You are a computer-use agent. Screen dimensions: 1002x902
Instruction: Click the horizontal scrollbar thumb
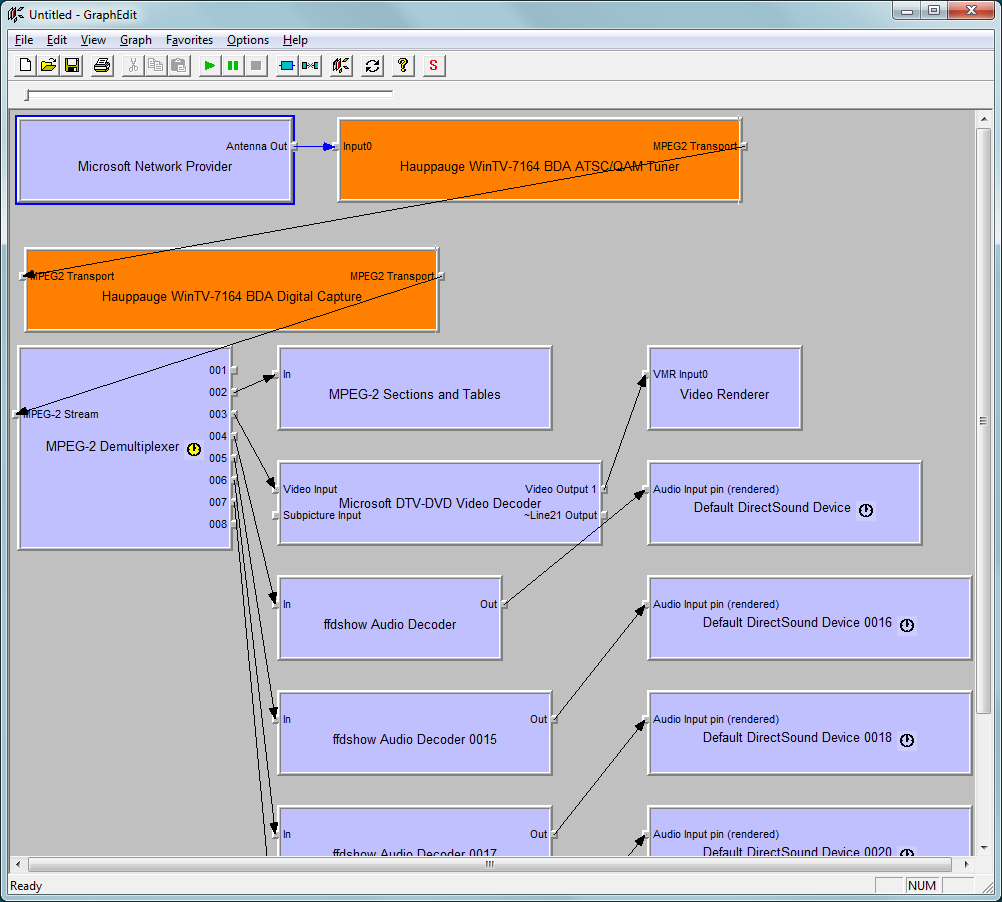489,864
